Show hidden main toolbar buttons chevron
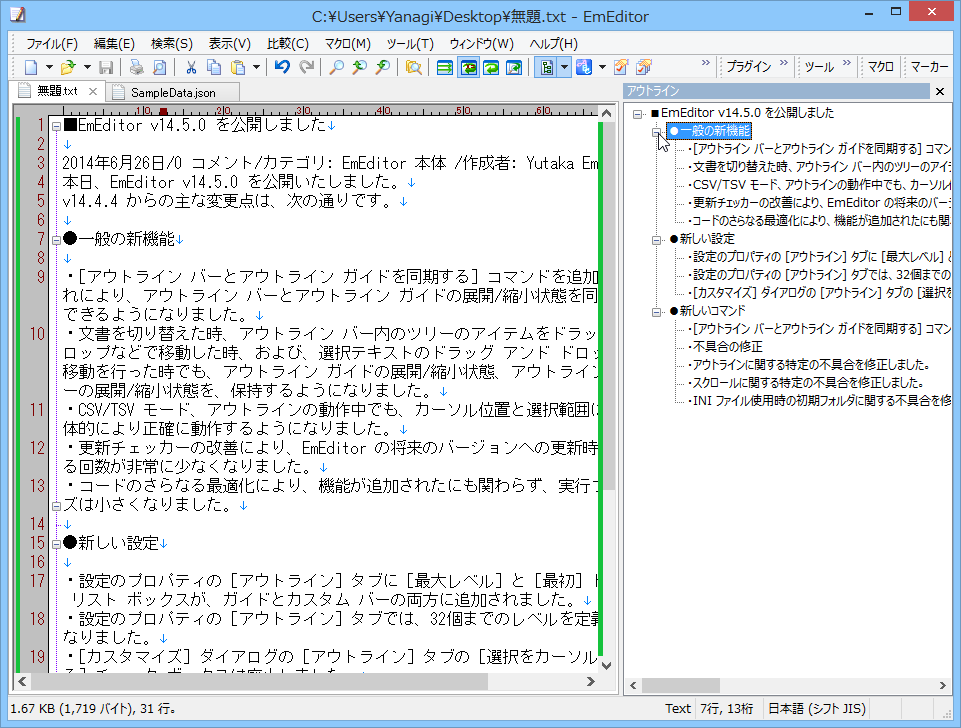The height and width of the screenshot is (728, 961). [705, 63]
